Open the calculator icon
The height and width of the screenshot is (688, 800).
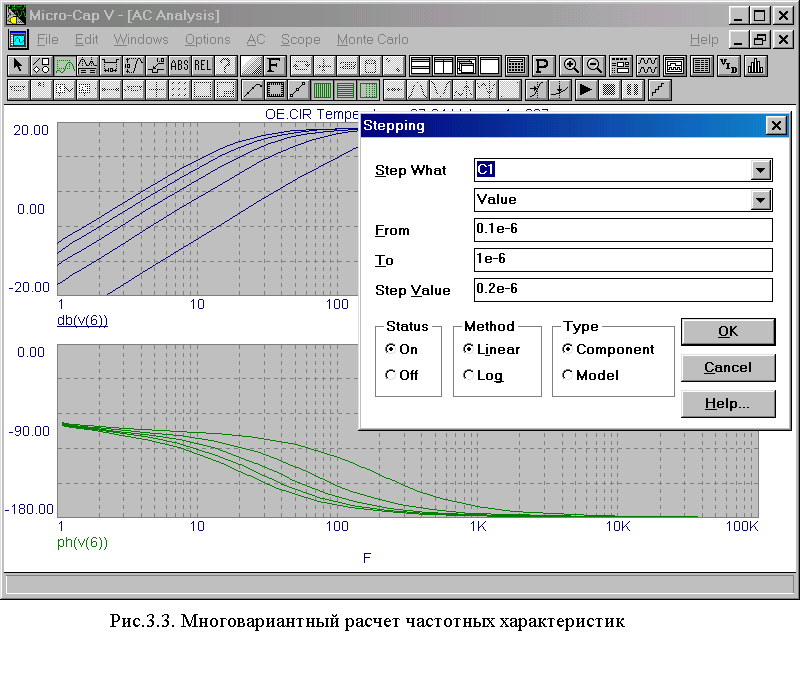(x=516, y=66)
